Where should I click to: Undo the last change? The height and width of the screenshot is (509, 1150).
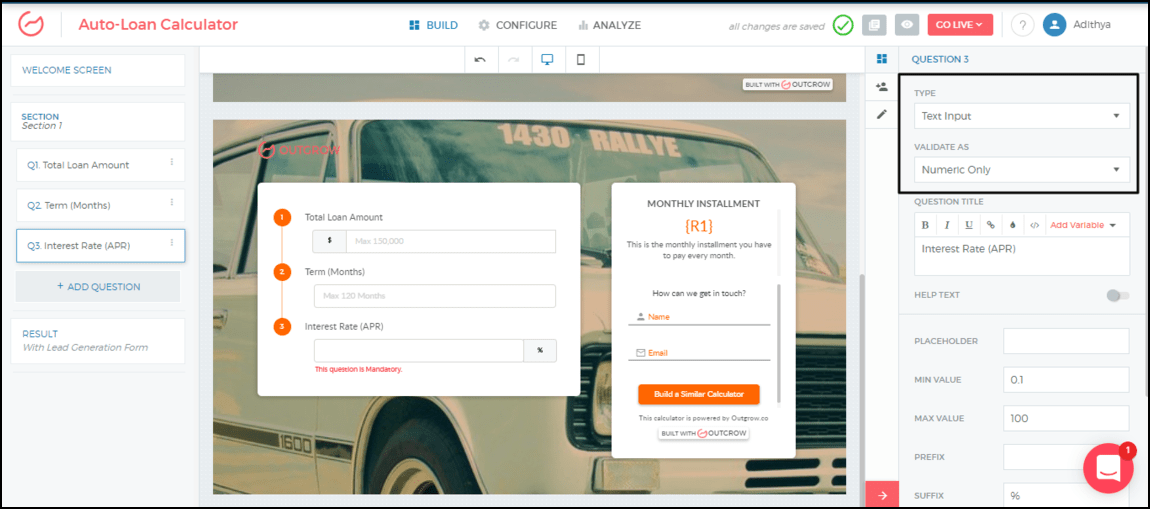[480, 60]
